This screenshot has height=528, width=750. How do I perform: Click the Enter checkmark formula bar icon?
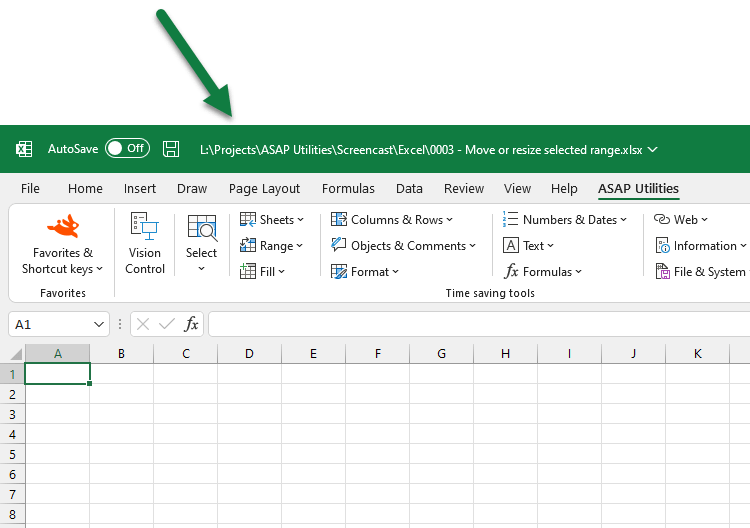click(x=166, y=324)
